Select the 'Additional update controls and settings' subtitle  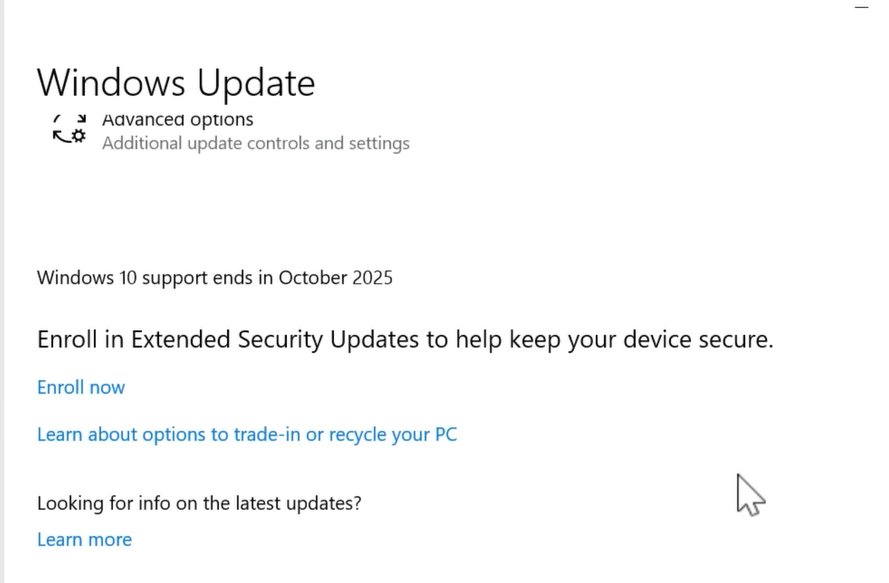[x=255, y=143]
